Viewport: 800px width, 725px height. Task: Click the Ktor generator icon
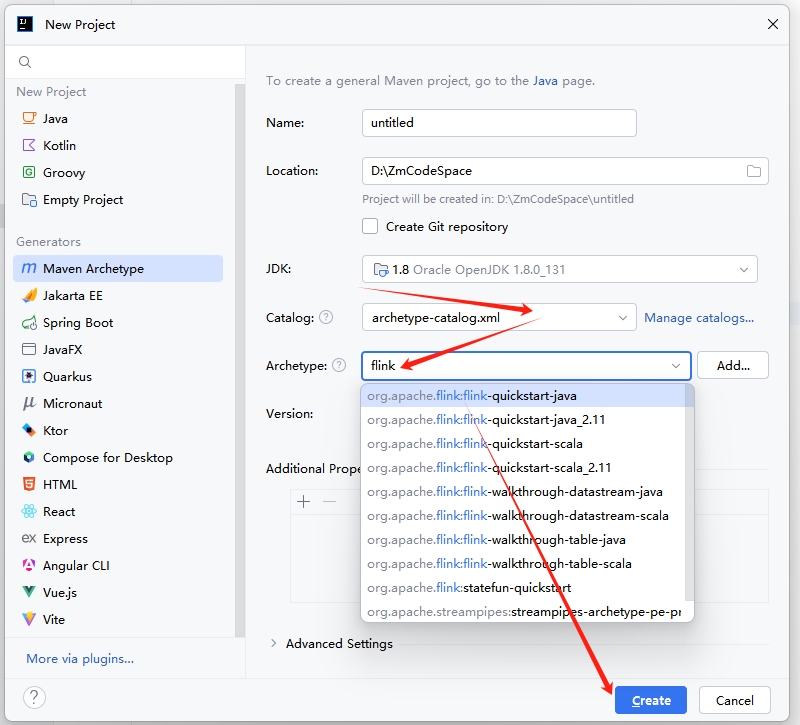click(x=29, y=431)
